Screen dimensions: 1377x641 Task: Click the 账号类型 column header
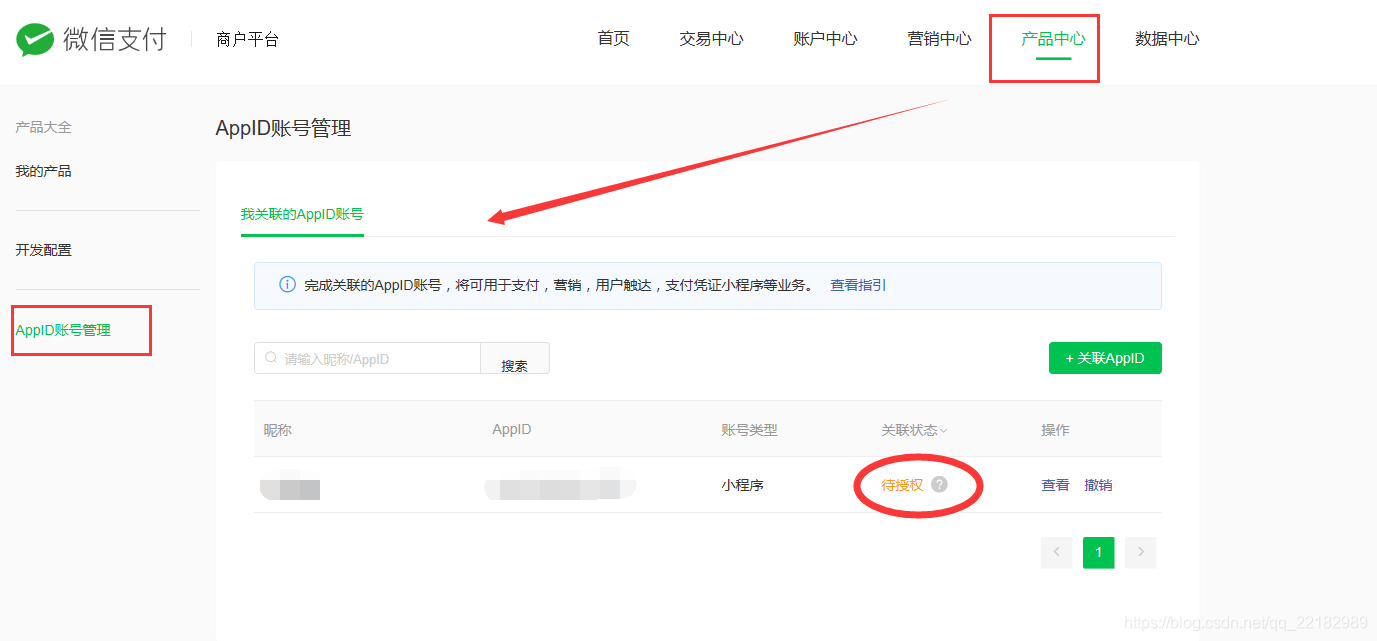coord(749,430)
